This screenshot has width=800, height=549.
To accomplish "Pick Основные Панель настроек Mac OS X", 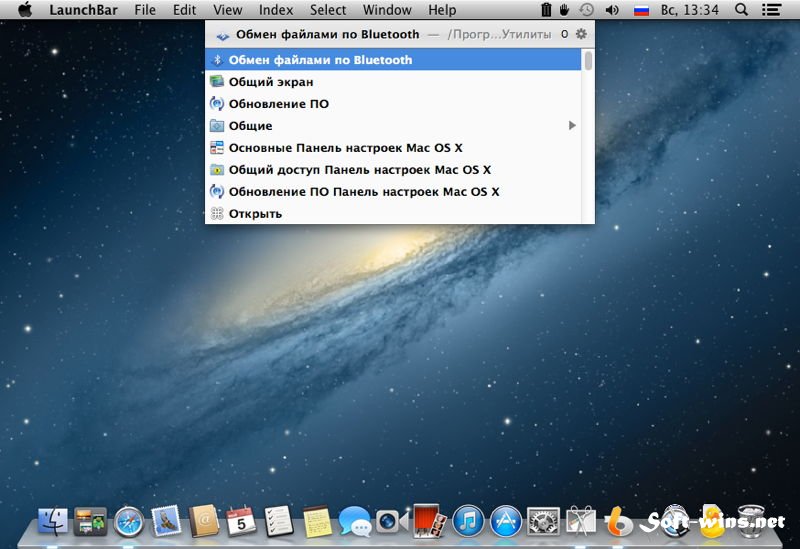I will pyautogui.click(x=393, y=147).
